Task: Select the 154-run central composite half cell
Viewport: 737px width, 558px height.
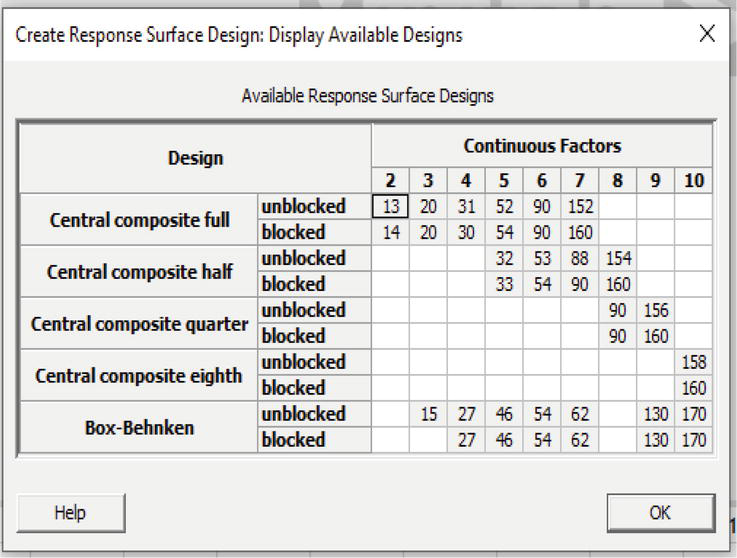Action: pyautogui.click(x=618, y=258)
